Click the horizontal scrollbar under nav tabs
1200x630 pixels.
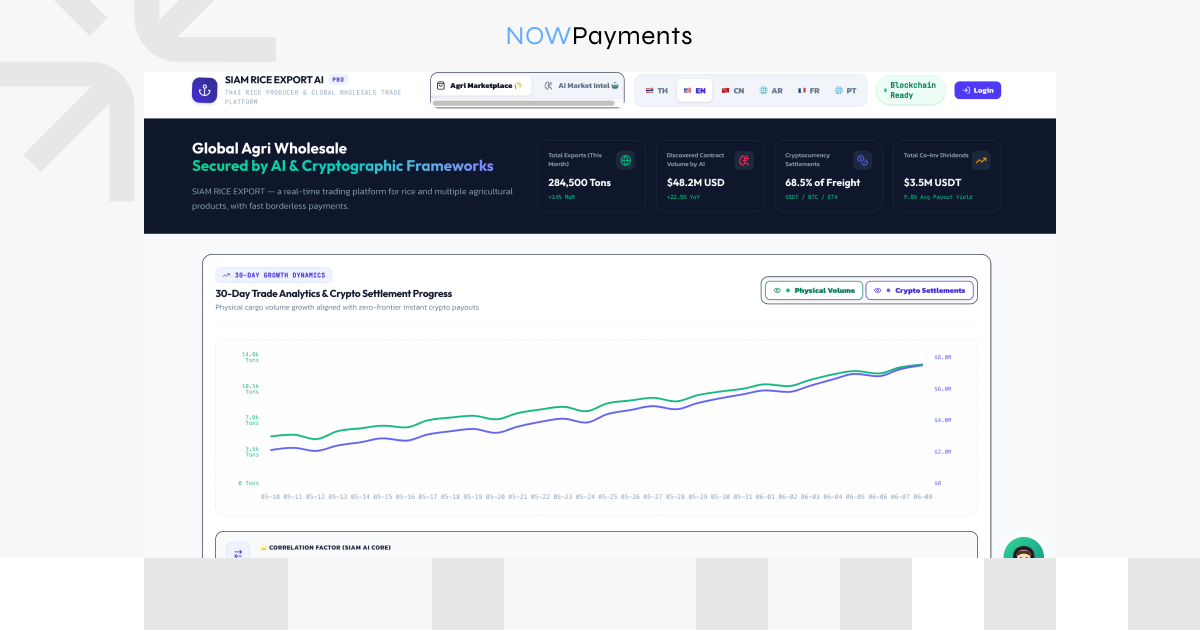(x=525, y=103)
